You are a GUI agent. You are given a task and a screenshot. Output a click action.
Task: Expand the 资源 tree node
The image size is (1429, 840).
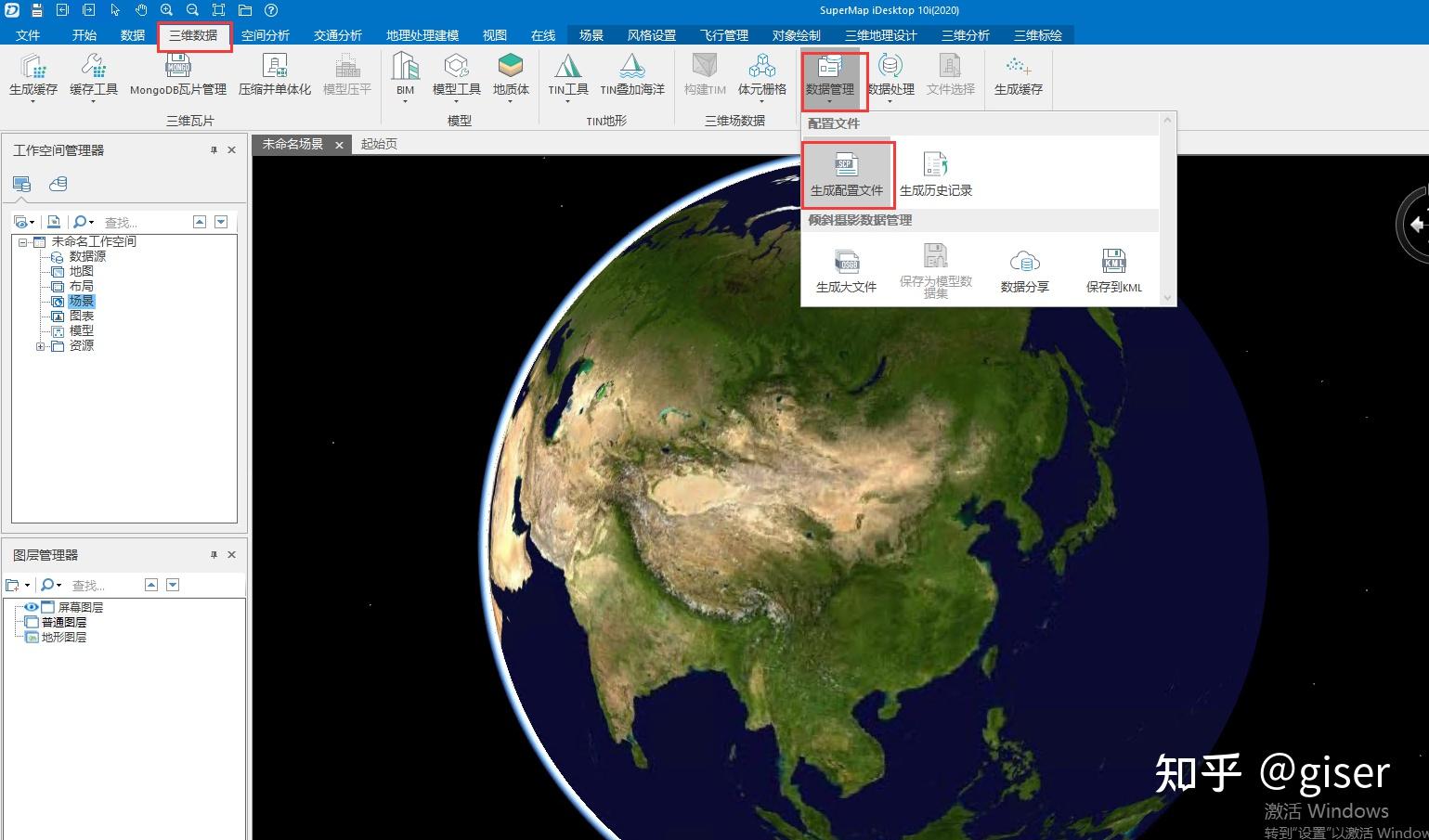[40, 346]
